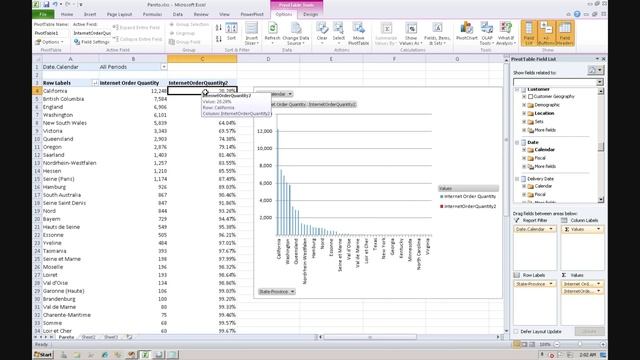Click the PivotTable Name input field
Viewport: 640px width, 360px height.
pyautogui.click(x=51, y=33)
